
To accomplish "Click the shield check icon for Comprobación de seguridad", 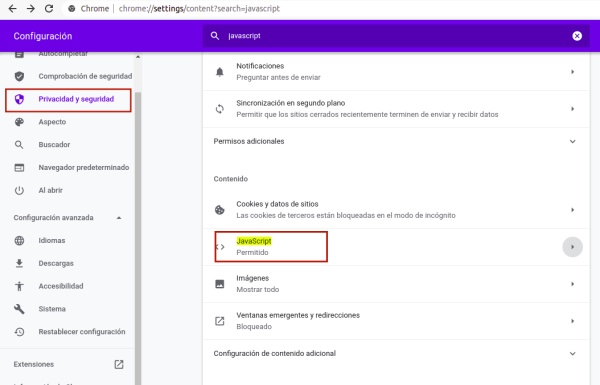I will [x=19, y=76].
